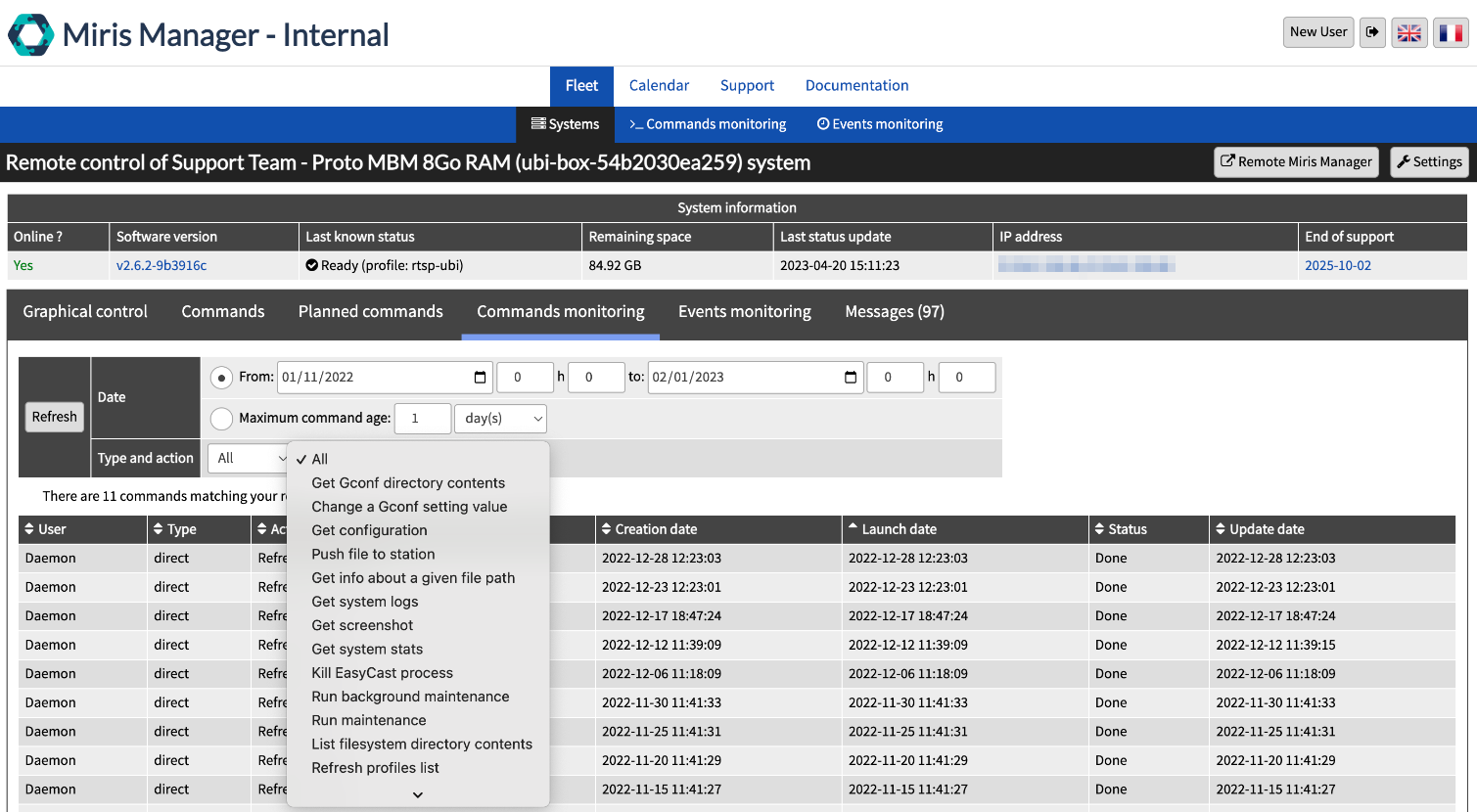Viewport: 1477px width, 812px height.
Task: Switch to Graphical control tab
Action: tap(85, 312)
